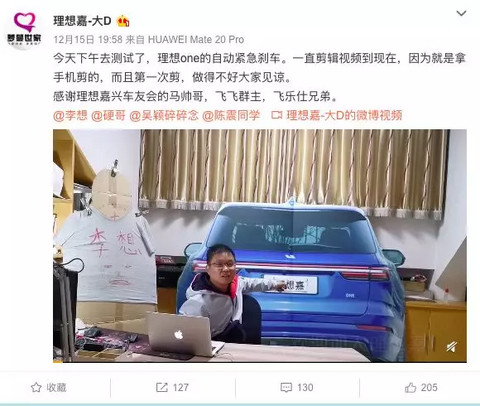Open the @硬哥 mention
This screenshot has width=480, height=406.
click(108, 115)
